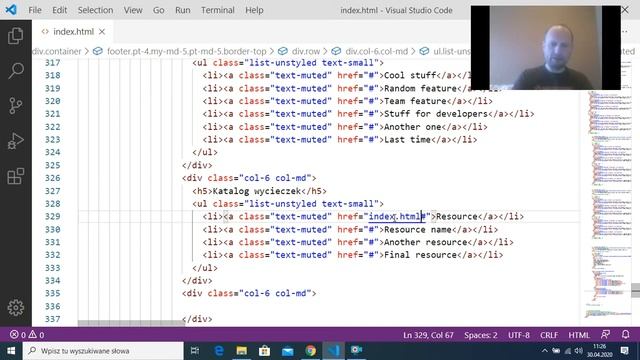Open the File menu
The width and height of the screenshot is (640, 360).
(x=35, y=10)
